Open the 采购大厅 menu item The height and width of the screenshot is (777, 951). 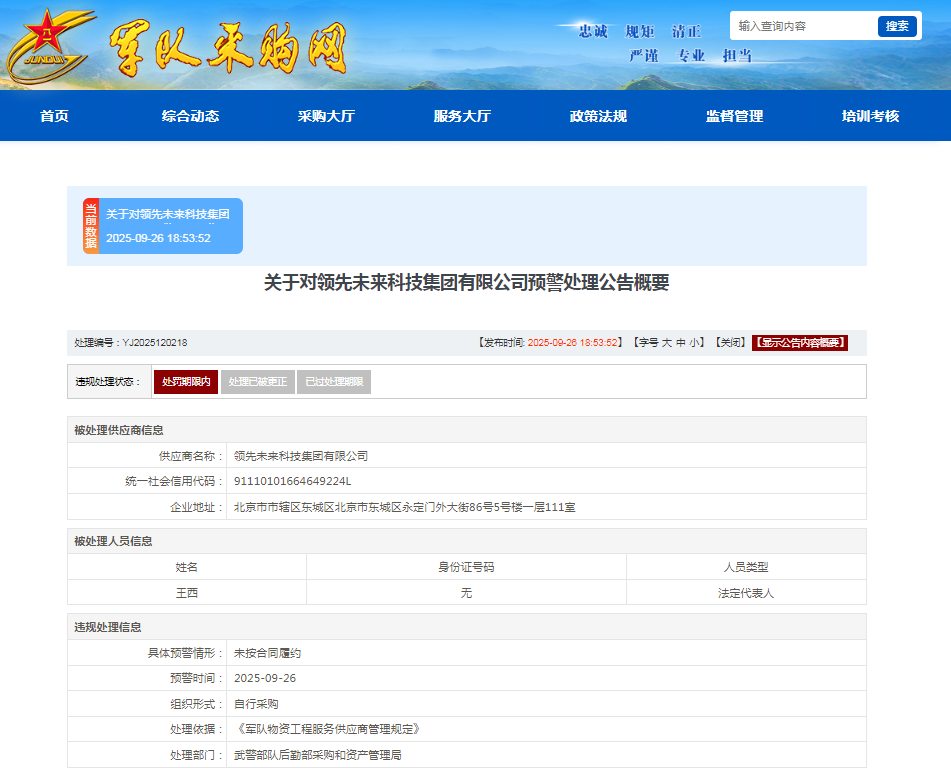[x=326, y=116]
